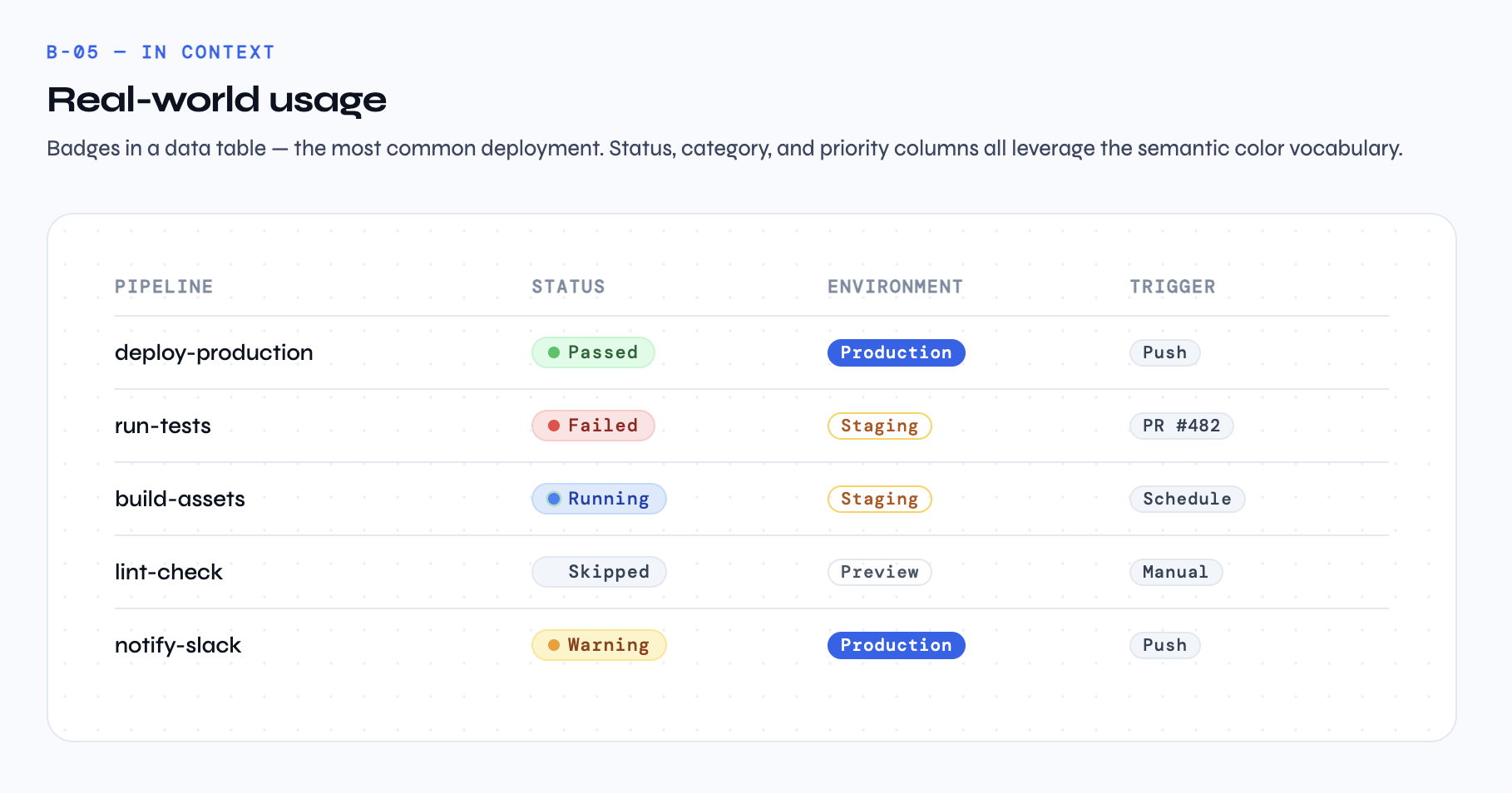Click the orange dot in Warning badge

[x=554, y=645]
